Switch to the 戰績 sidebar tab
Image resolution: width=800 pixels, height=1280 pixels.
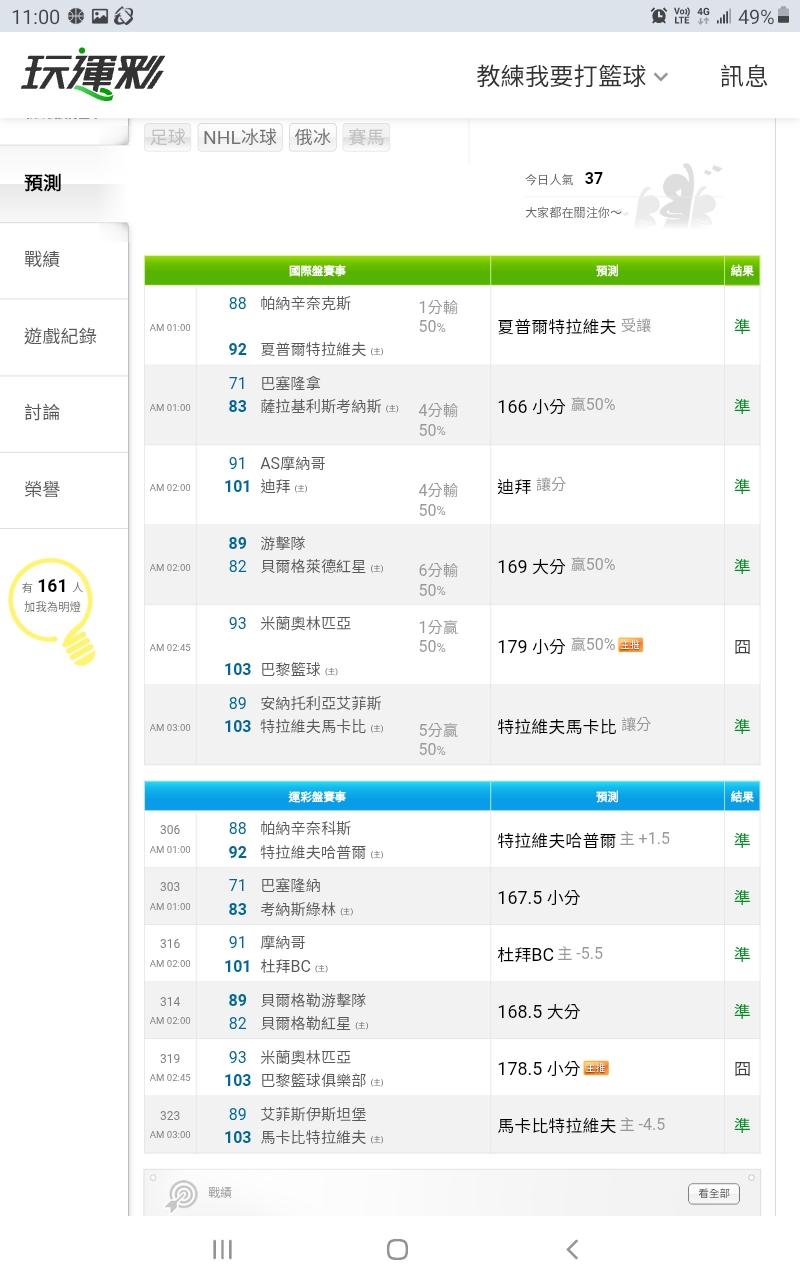coord(43,260)
